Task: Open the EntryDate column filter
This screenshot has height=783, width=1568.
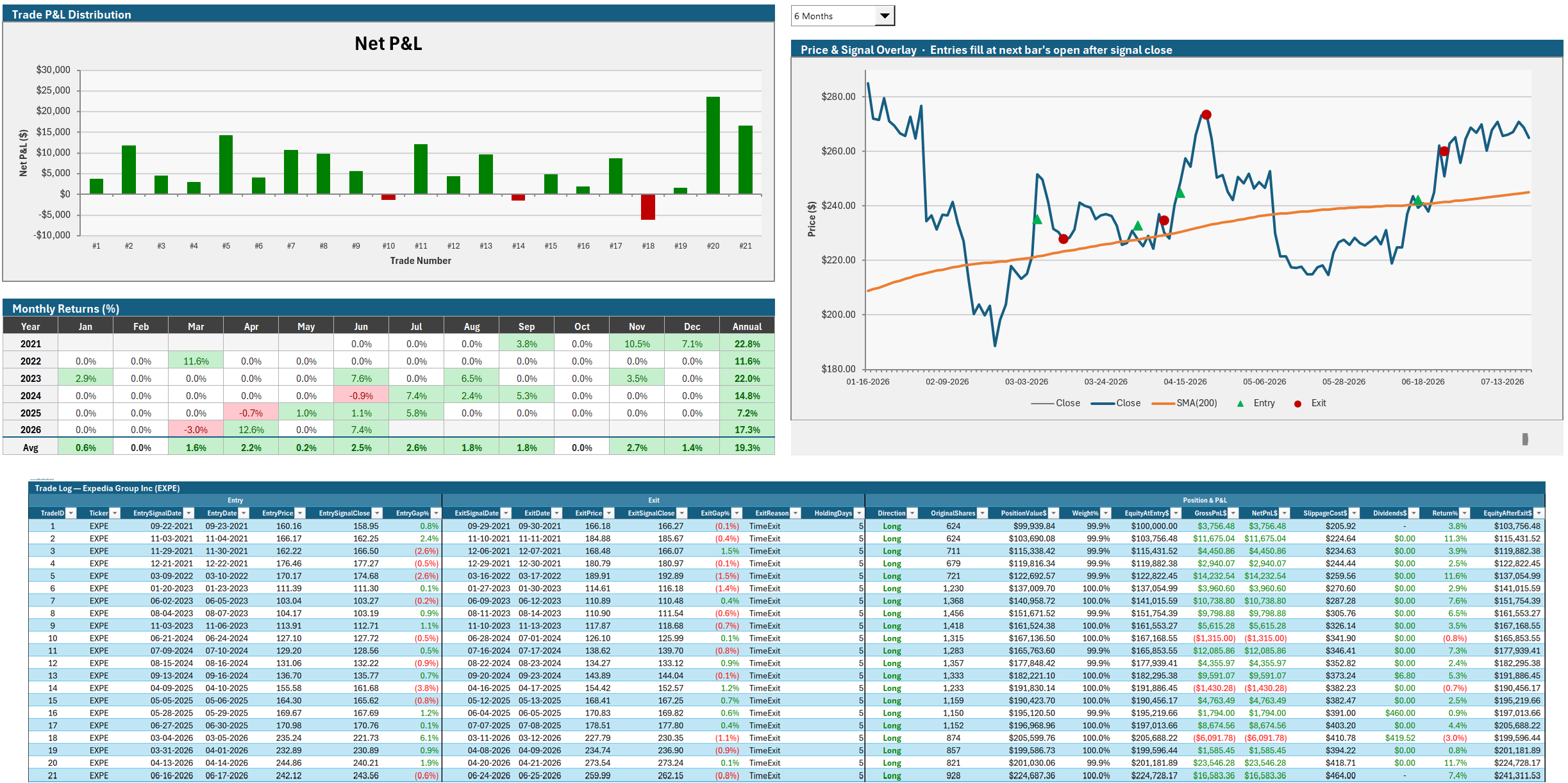Action: [x=244, y=513]
